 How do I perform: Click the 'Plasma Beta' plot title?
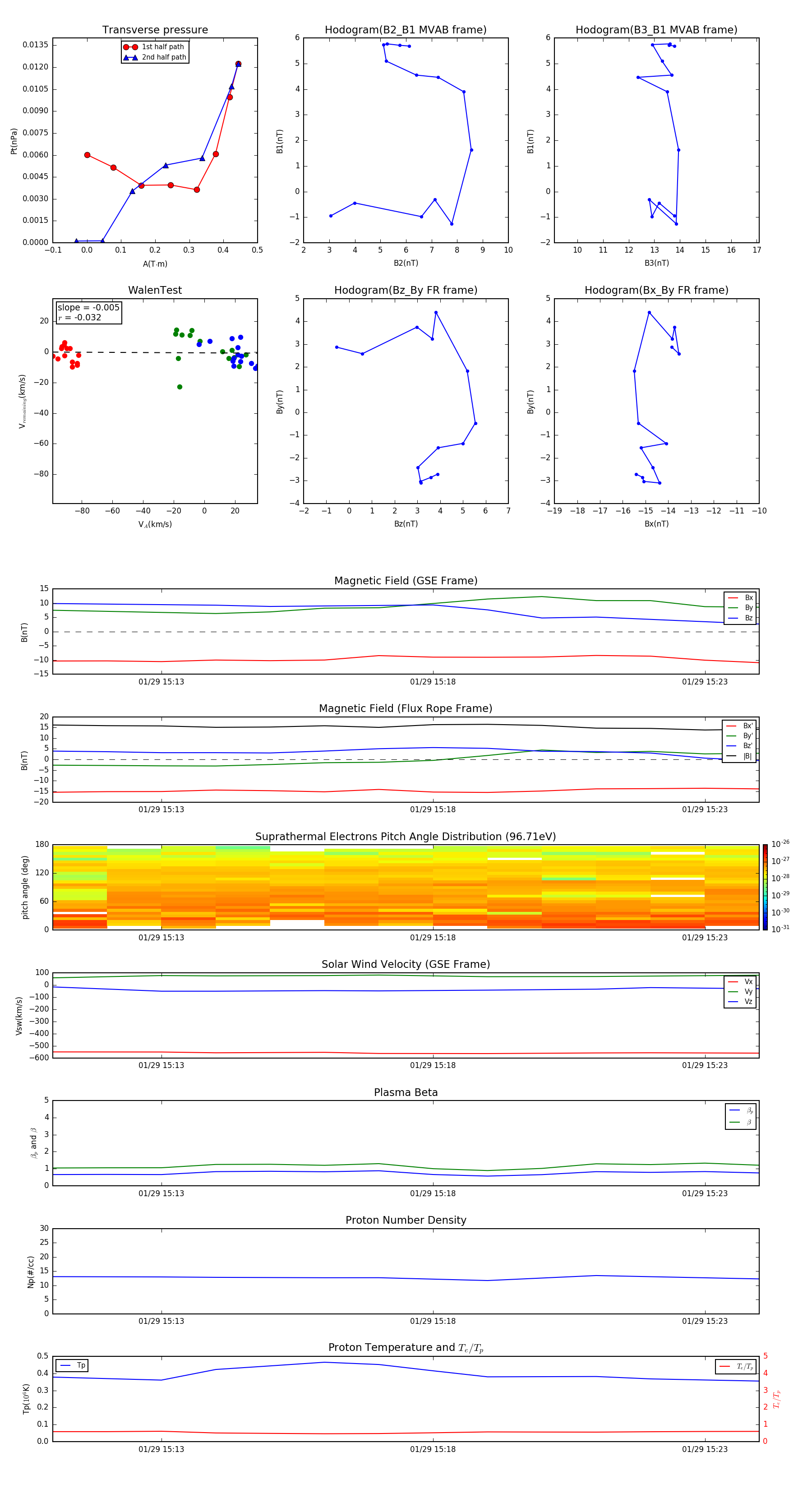tap(406, 1093)
